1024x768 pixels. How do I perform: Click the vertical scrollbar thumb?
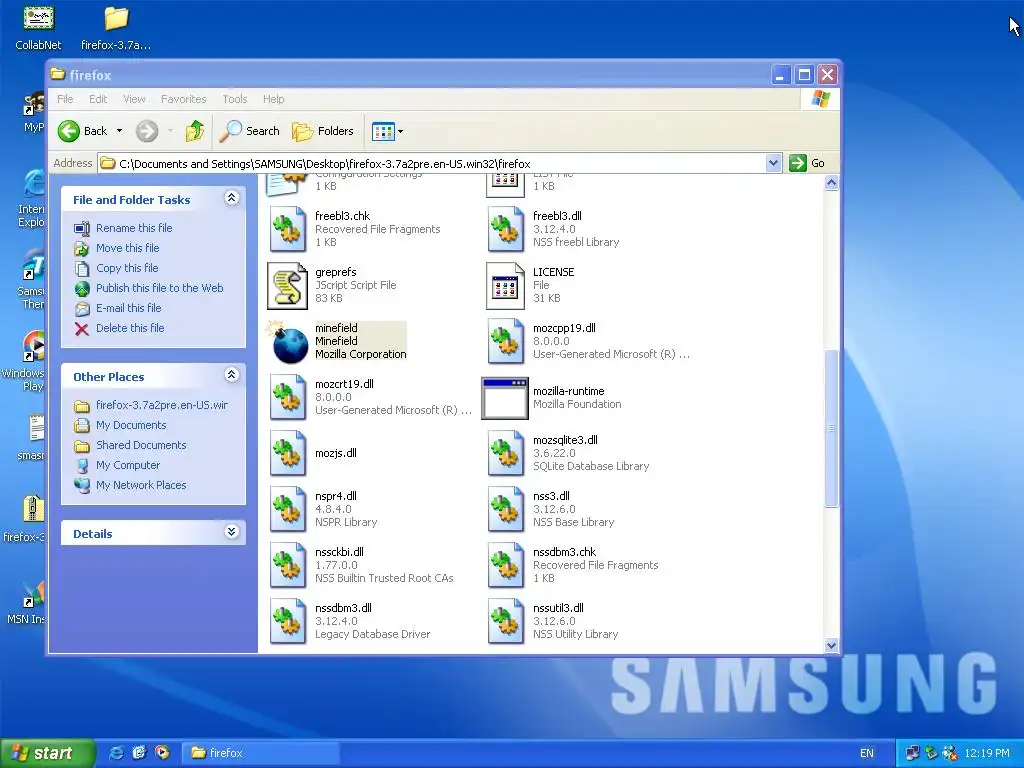[x=831, y=428]
